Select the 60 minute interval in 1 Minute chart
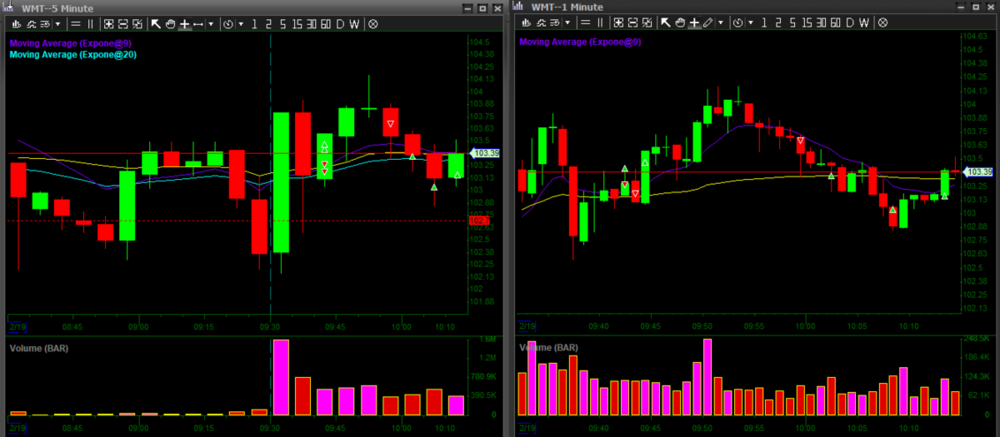This screenshot has width=1000, height=437. pos(837,22)
